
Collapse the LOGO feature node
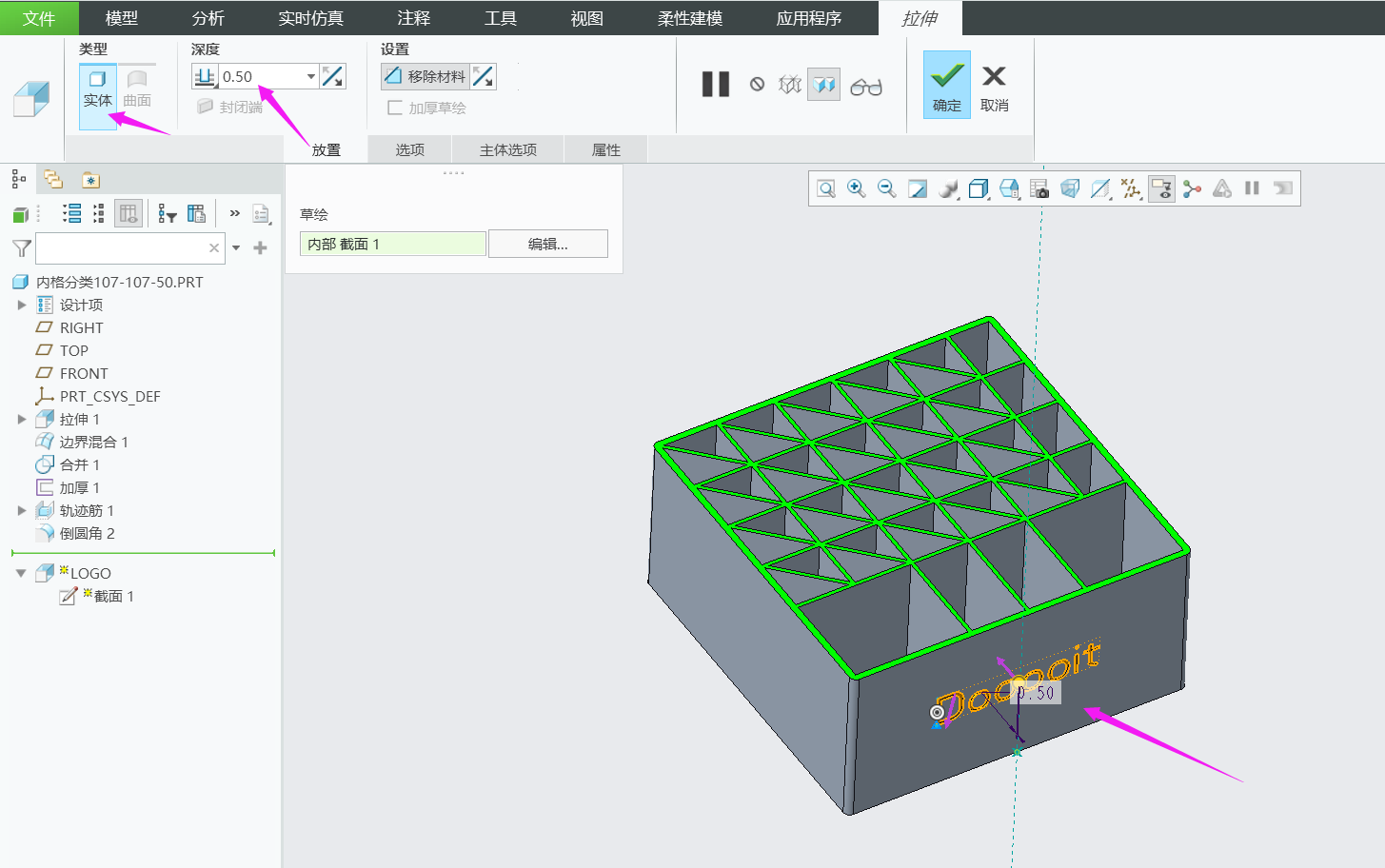tap(21, 573)
